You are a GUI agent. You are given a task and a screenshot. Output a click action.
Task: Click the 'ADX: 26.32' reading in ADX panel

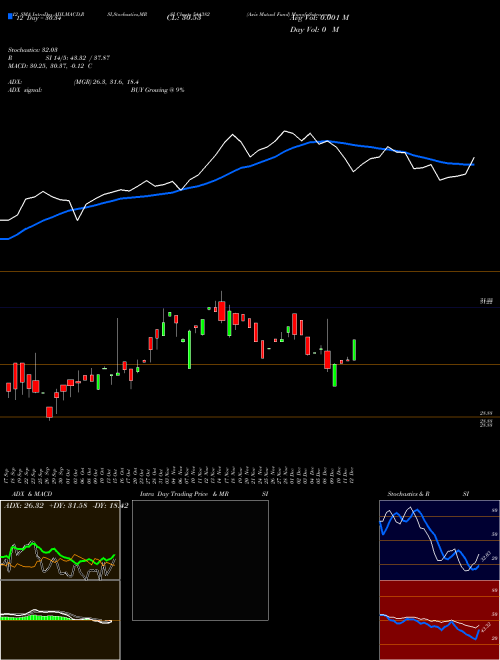(x=24, y=506)
